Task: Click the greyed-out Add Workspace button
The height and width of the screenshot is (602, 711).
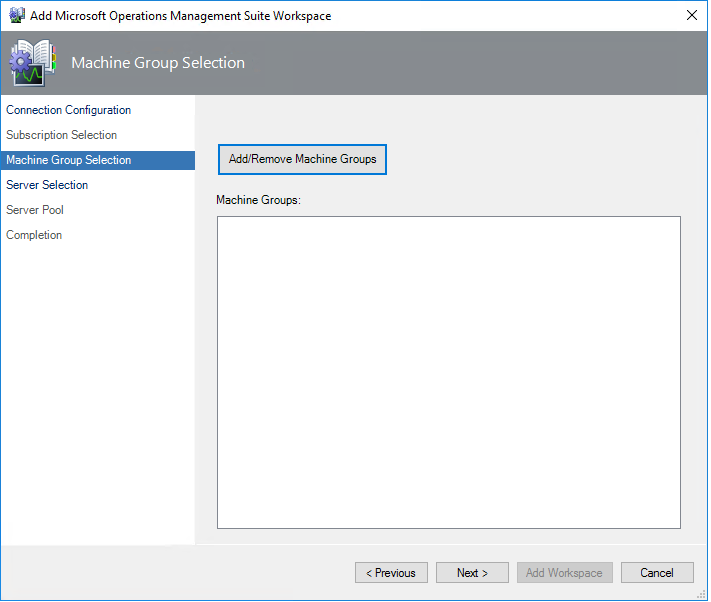Action: pyautogui.click(x=564, y=573)
